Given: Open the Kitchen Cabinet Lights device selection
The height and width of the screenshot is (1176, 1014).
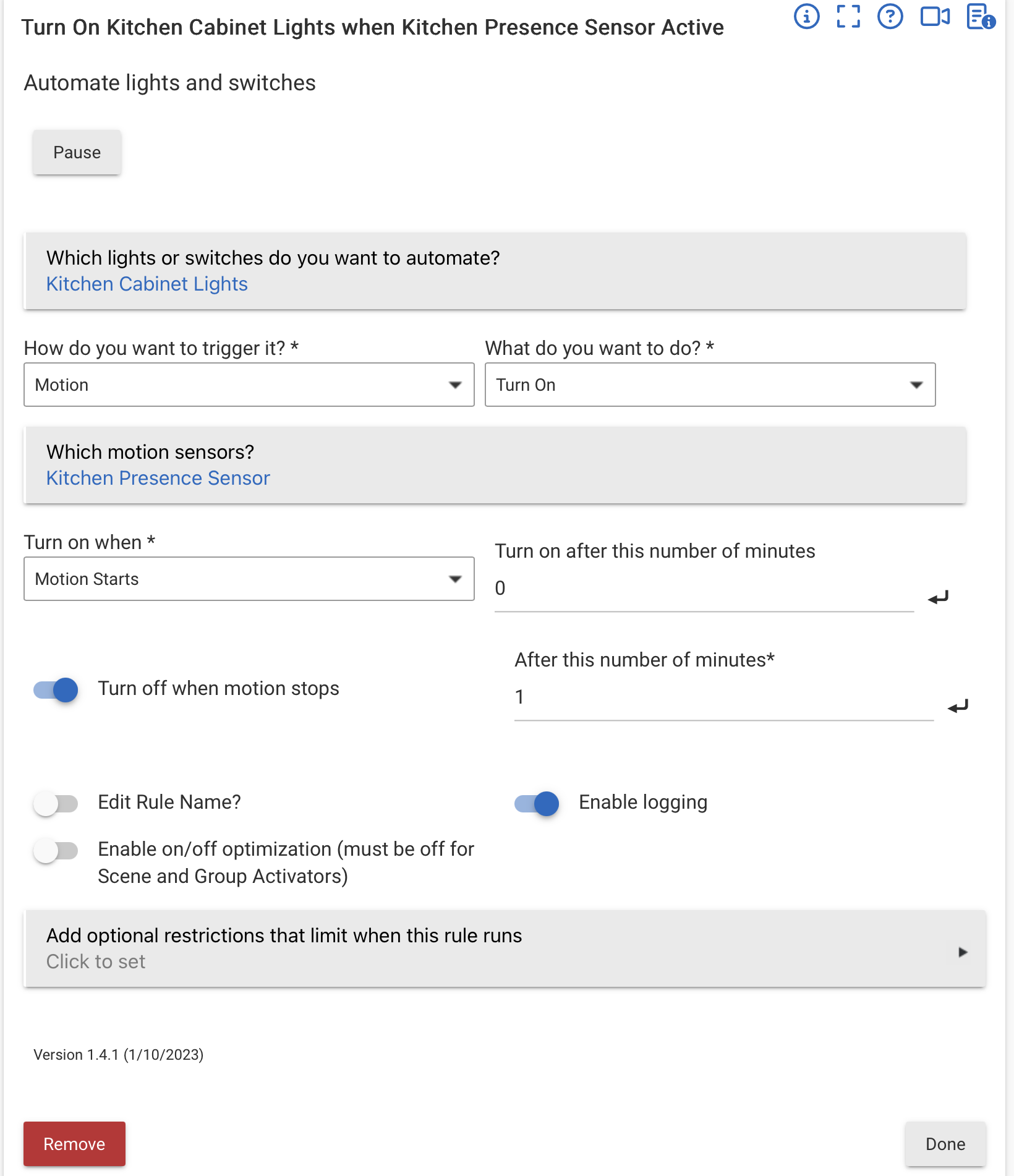Looking at the screenshot, I should [x=147, y=284].
